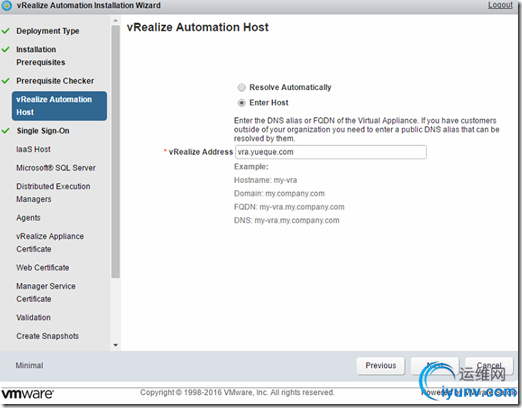
Task: Open the Installation Prerequisites step
Action: point(41,56)
